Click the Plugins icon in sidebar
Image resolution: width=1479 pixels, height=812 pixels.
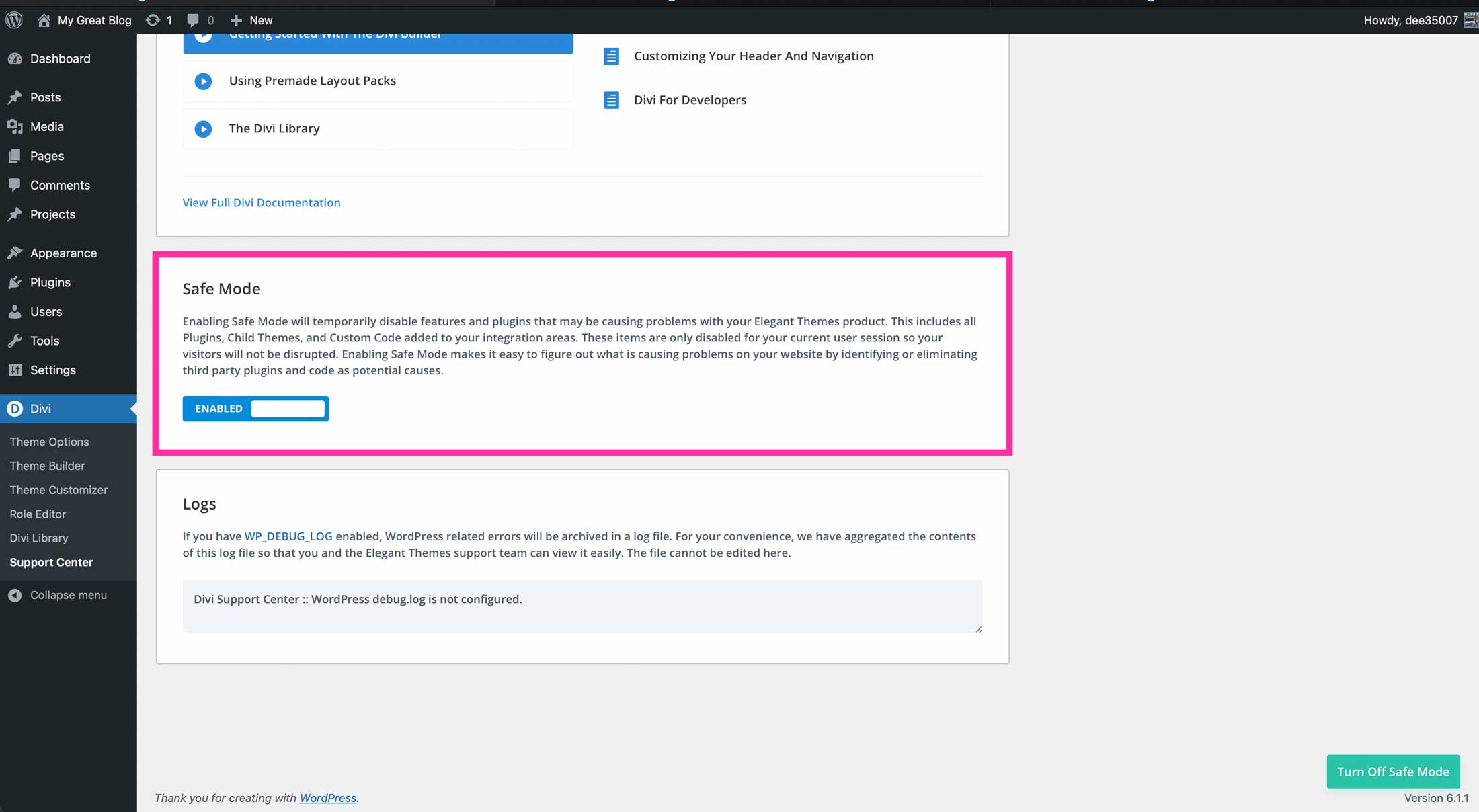[15, 281]
